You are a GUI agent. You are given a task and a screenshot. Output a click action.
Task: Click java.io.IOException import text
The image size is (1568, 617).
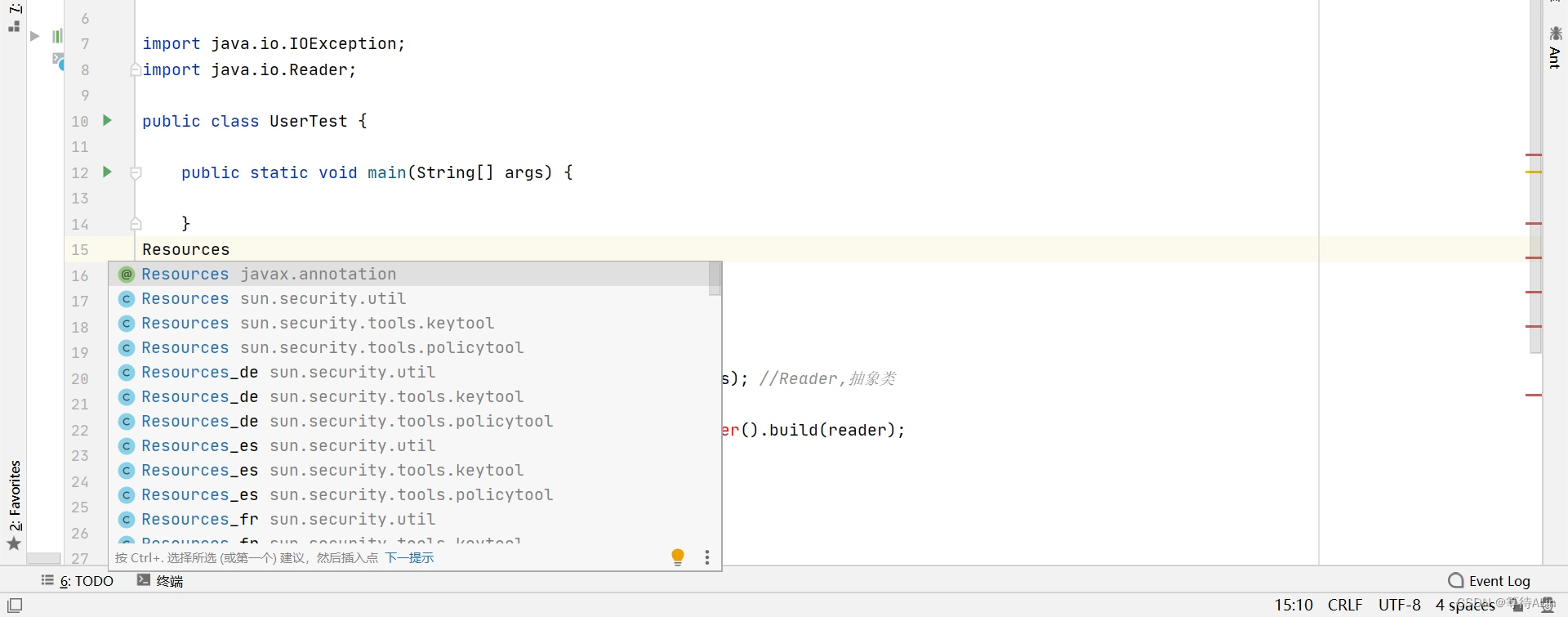click(303, 44)
